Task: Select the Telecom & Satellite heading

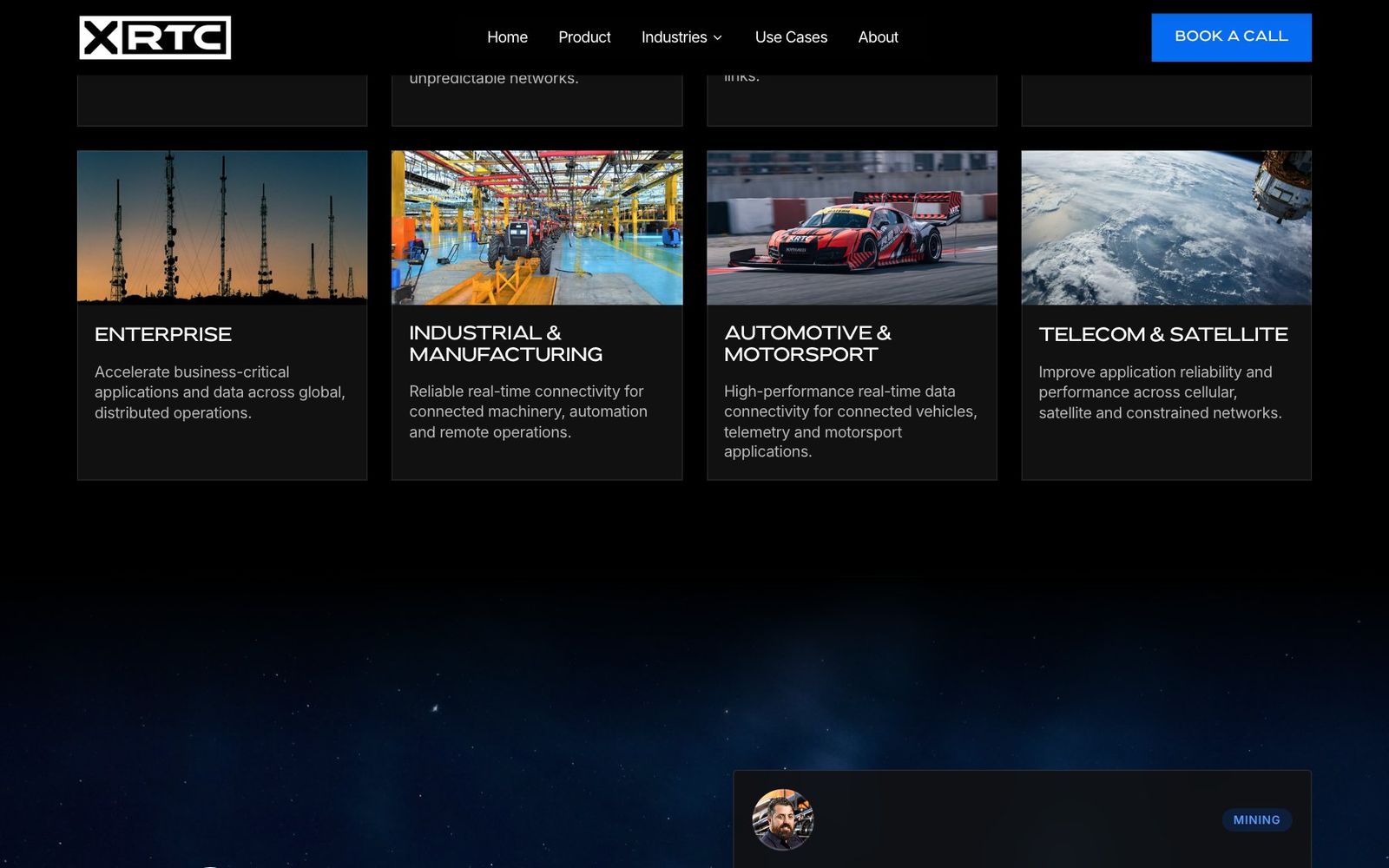Action: click(1163, 334)
